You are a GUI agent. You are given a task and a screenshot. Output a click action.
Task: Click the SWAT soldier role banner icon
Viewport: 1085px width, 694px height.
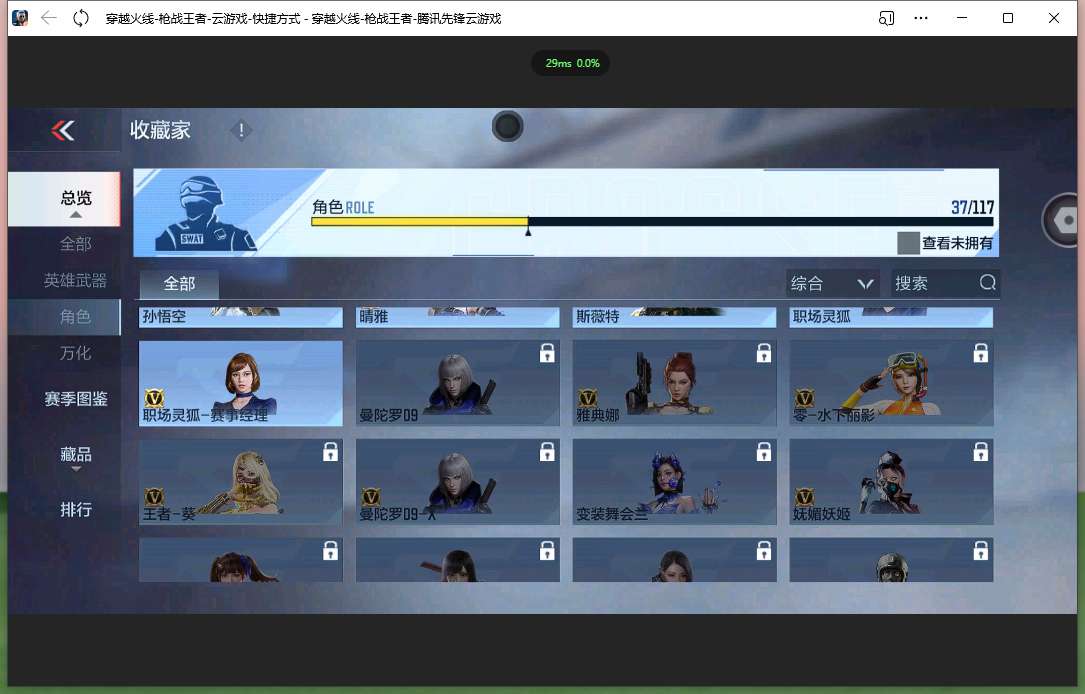(x=205, y=213)
